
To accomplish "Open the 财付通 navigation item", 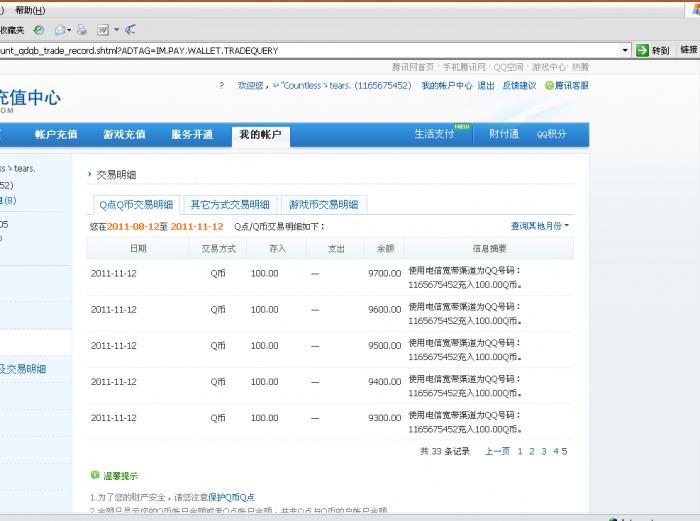I will pos(504,133).
